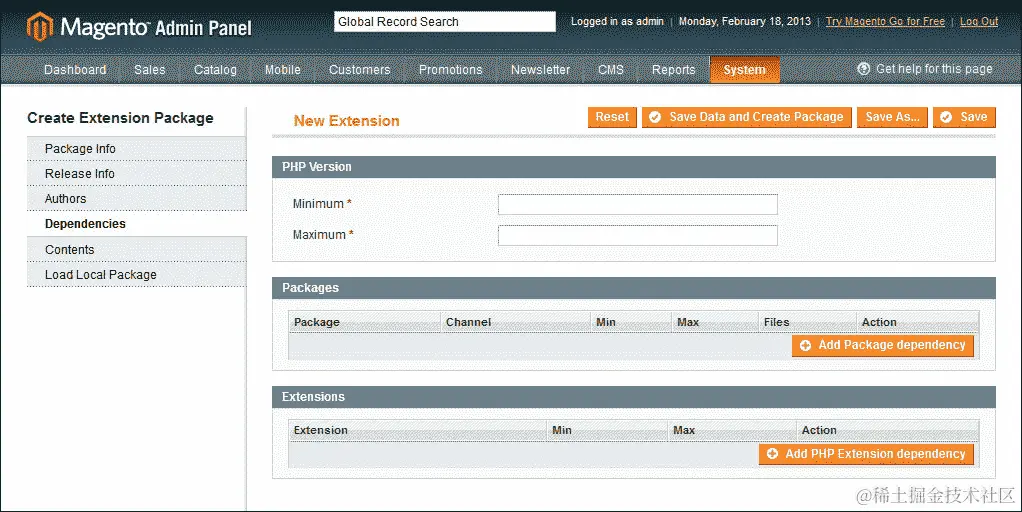This screenshot has height=512, width=1022.
Task: Click the Log Out link
Action: (x=979, y=21)
